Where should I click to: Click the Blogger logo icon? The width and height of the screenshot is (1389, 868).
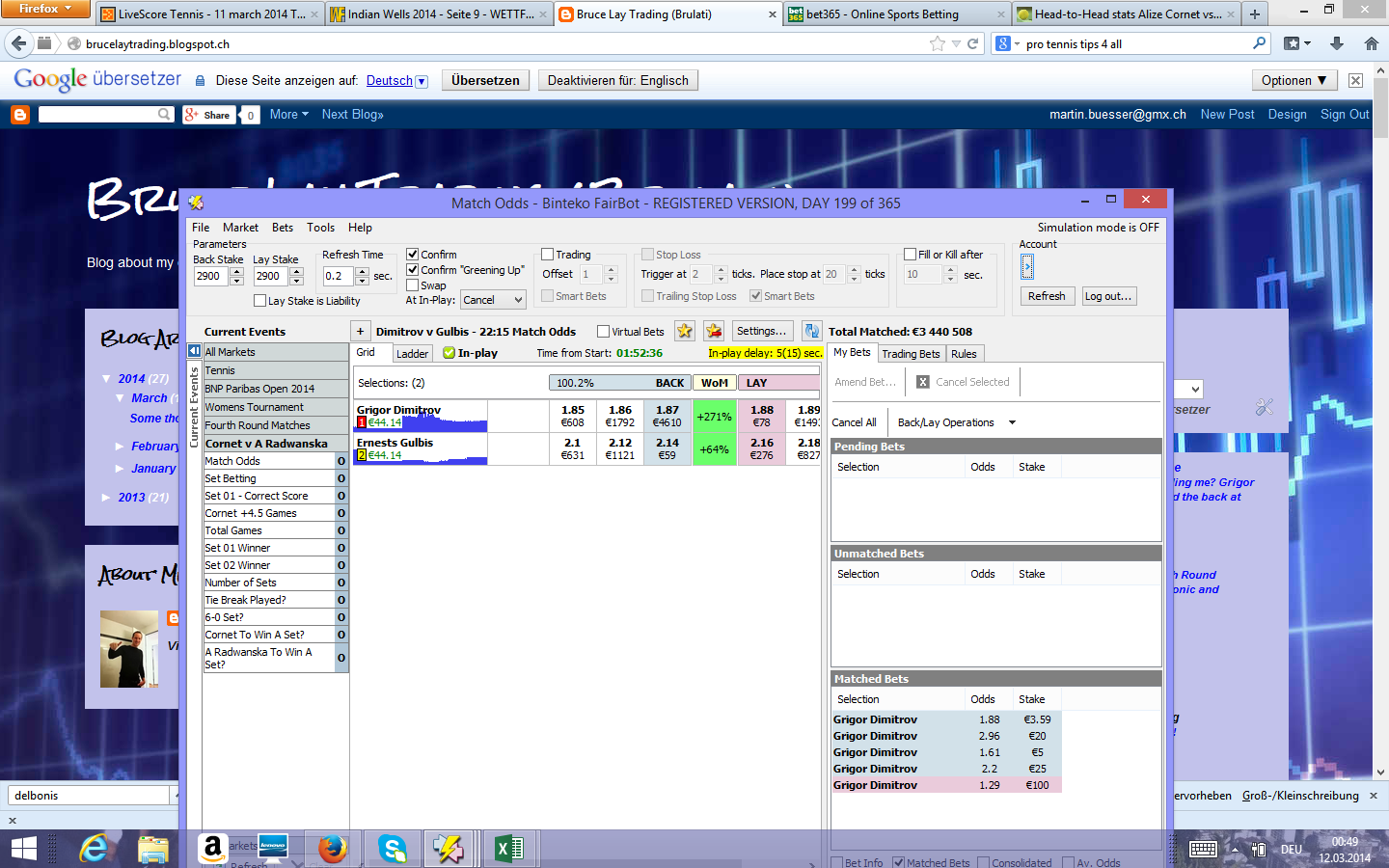19,115
